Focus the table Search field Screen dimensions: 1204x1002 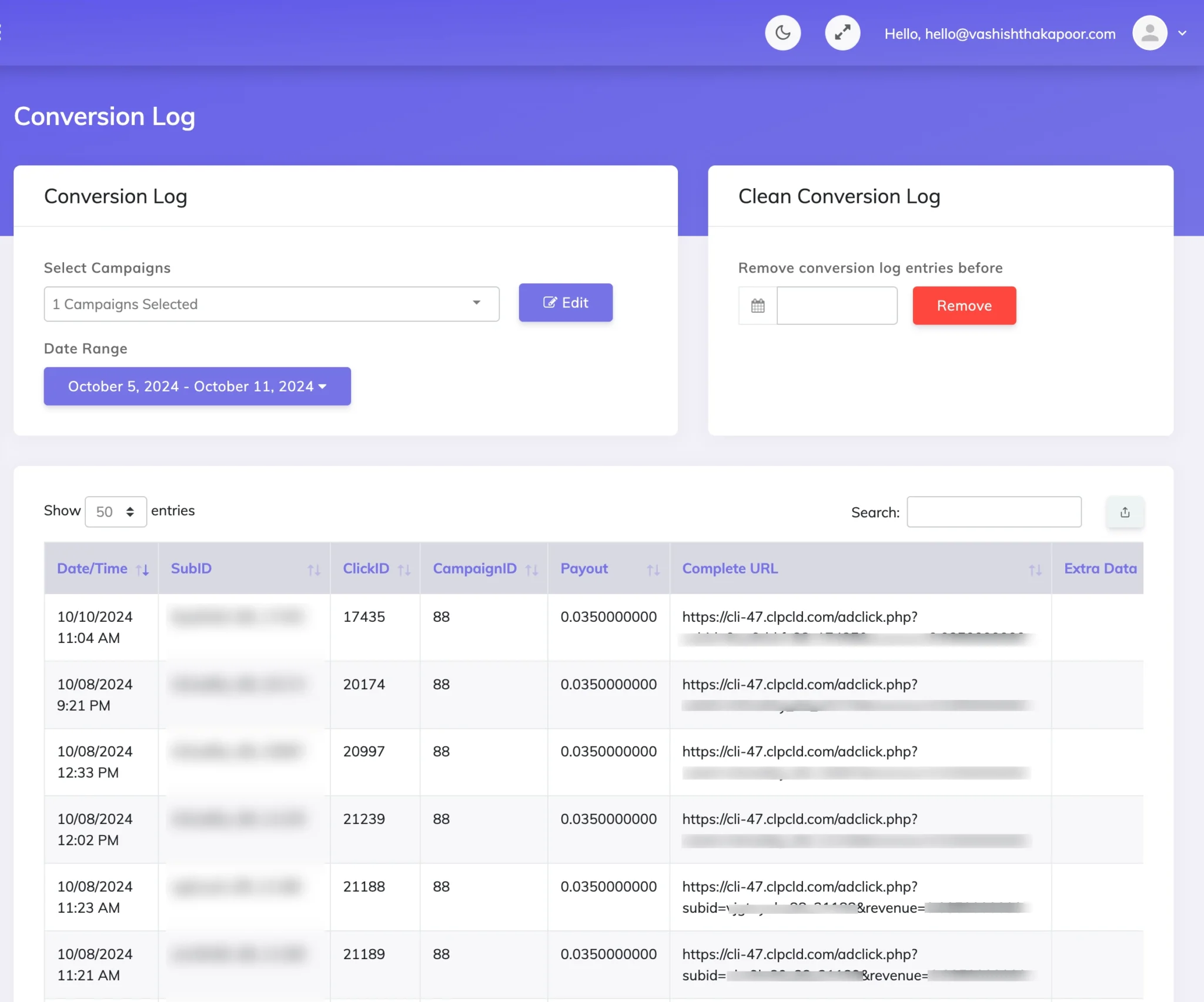tap(994, 512)
